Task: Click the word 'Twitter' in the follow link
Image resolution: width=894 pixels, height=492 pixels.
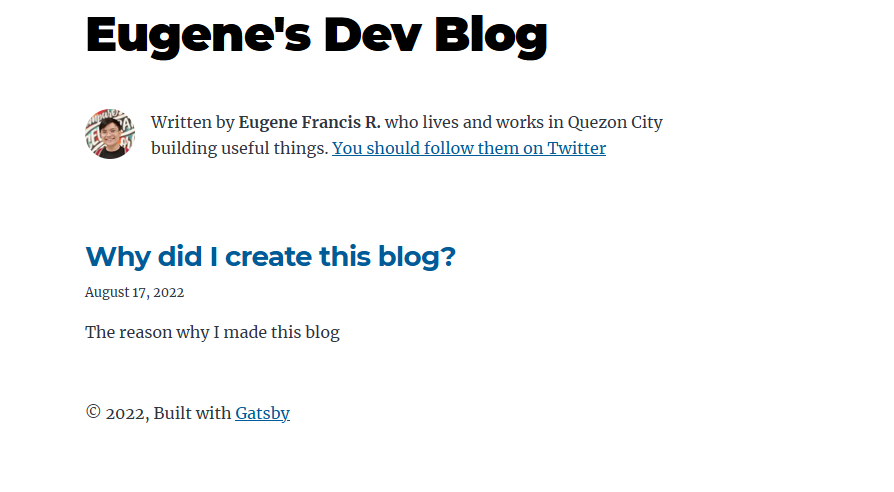Action: [576, 148]
